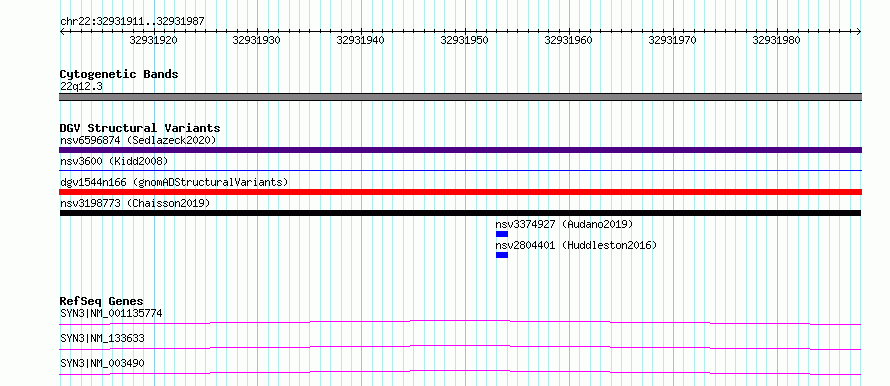Image resolution: width=890 pixels, height=386 pixels.
Task: Click the magenta SYN3 NM_133633 transcript line
Action: coord(460,347)
